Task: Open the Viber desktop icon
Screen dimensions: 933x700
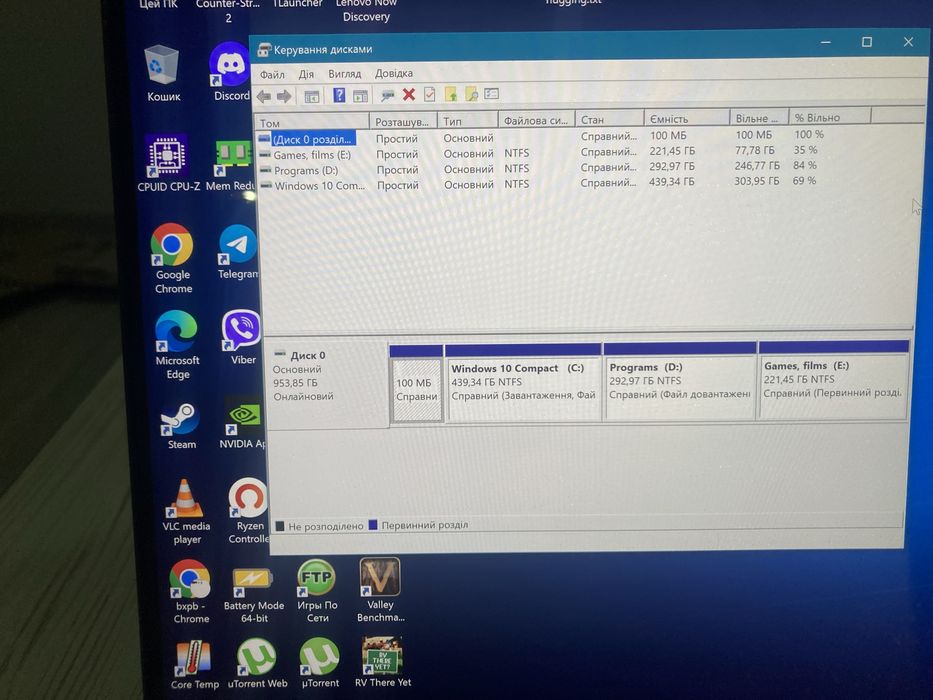Action: (x=242, y=338)
